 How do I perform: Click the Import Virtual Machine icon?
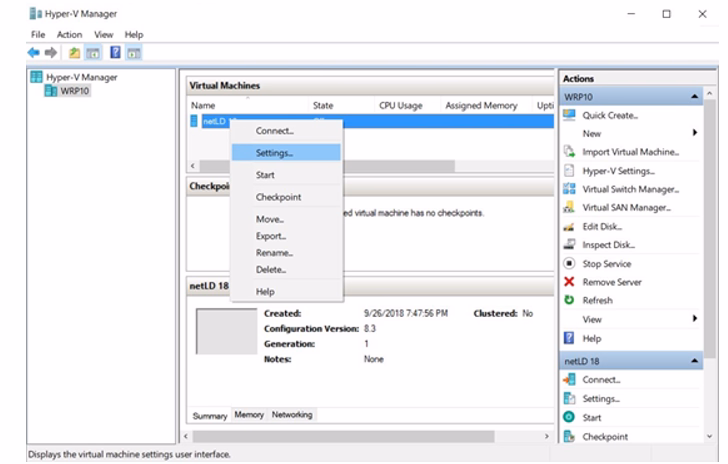click(x=569, y=151)
